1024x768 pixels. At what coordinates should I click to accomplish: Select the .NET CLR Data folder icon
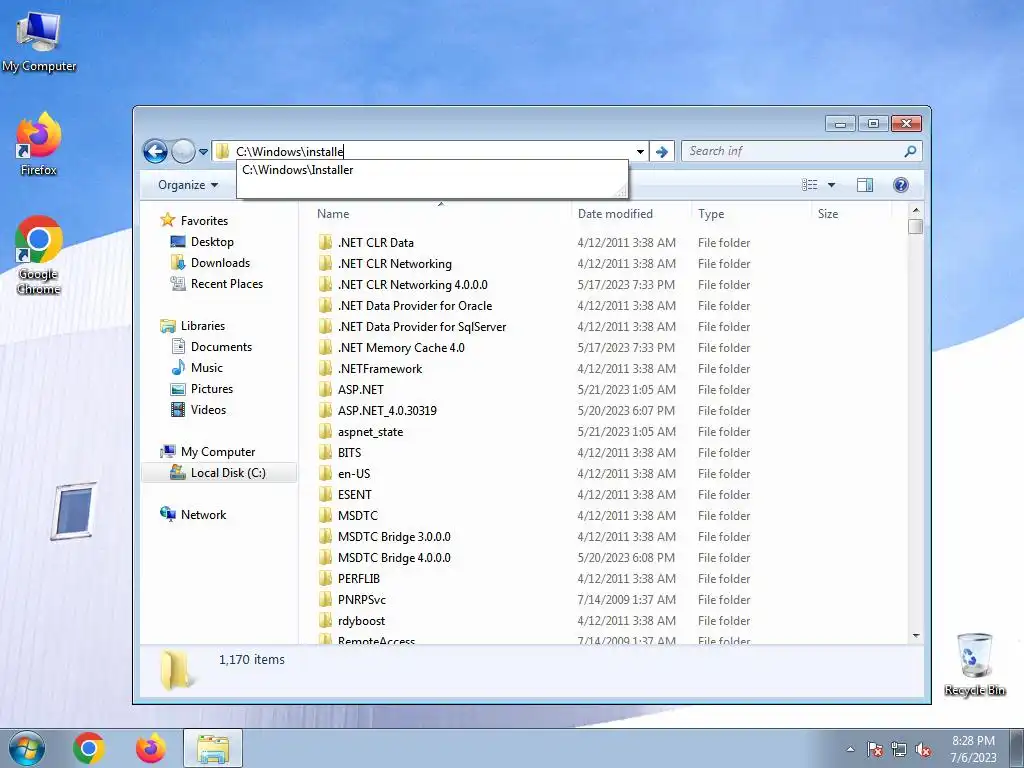coord(325,243)
